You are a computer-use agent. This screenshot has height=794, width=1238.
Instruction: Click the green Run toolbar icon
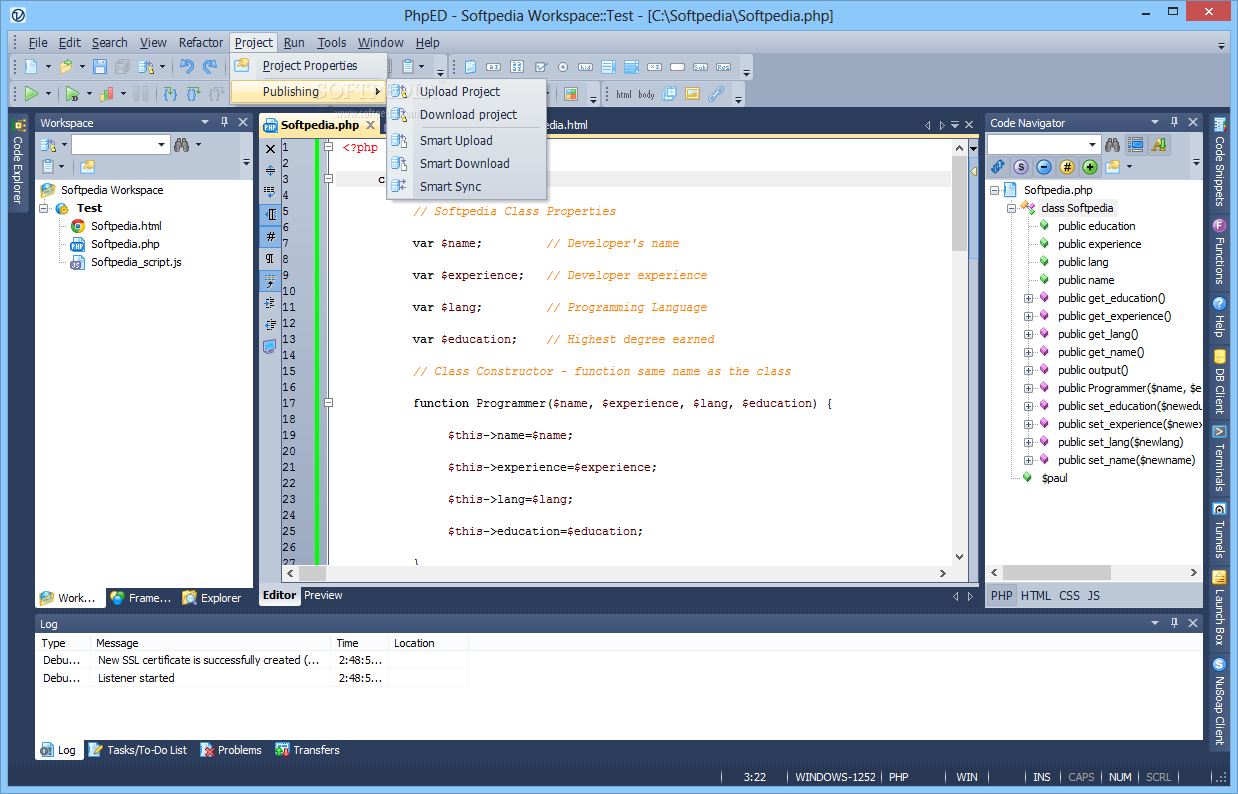click(x=31, y=94)
